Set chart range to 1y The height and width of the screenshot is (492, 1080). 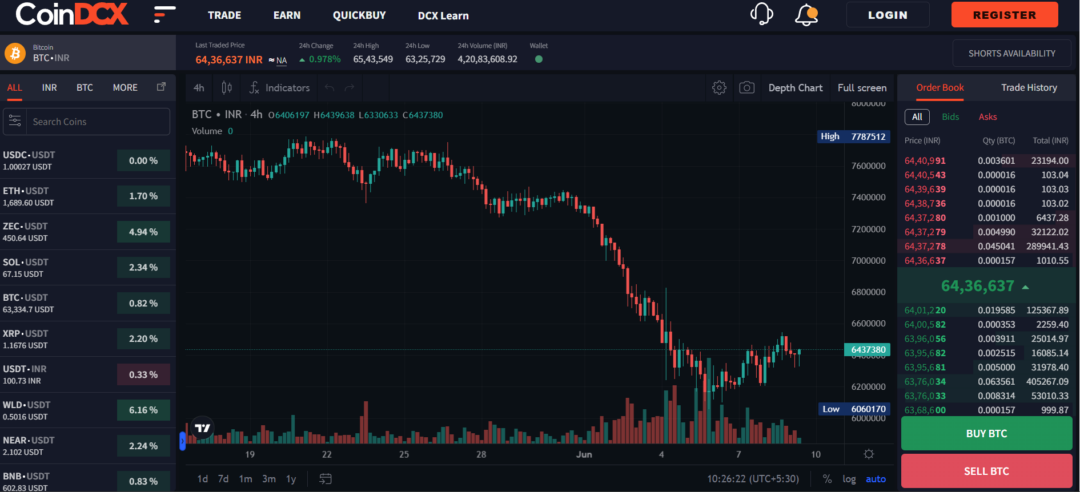pos(291,479)
